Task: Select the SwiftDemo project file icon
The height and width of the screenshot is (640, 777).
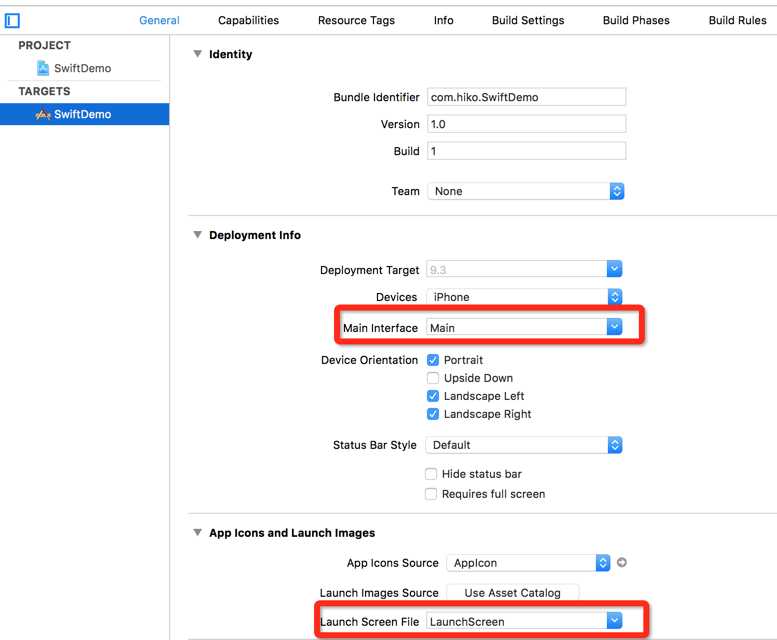Action: click(43, 68)
